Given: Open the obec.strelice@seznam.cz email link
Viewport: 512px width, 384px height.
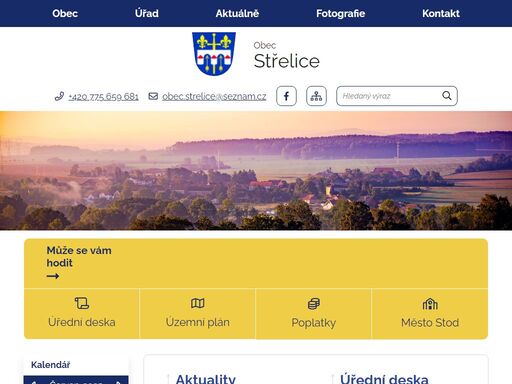Looking at the screenshot, I should coord(214,96).
